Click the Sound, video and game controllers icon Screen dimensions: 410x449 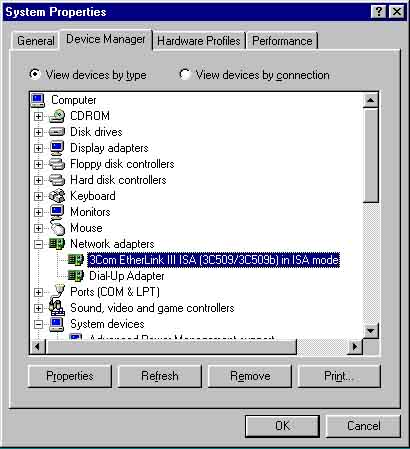pyautogui.click(x=57, y=308)
